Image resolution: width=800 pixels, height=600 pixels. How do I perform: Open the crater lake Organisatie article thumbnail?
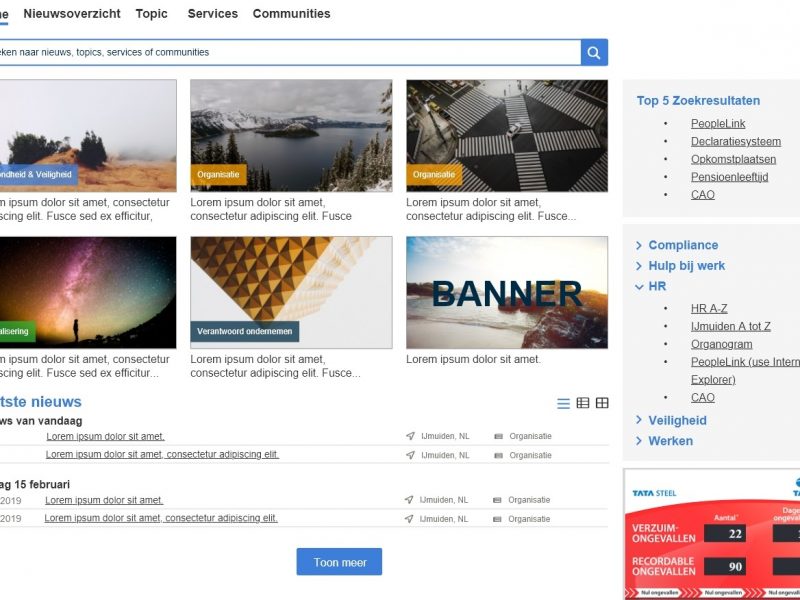pyautogui.click(x=291, y=136)
